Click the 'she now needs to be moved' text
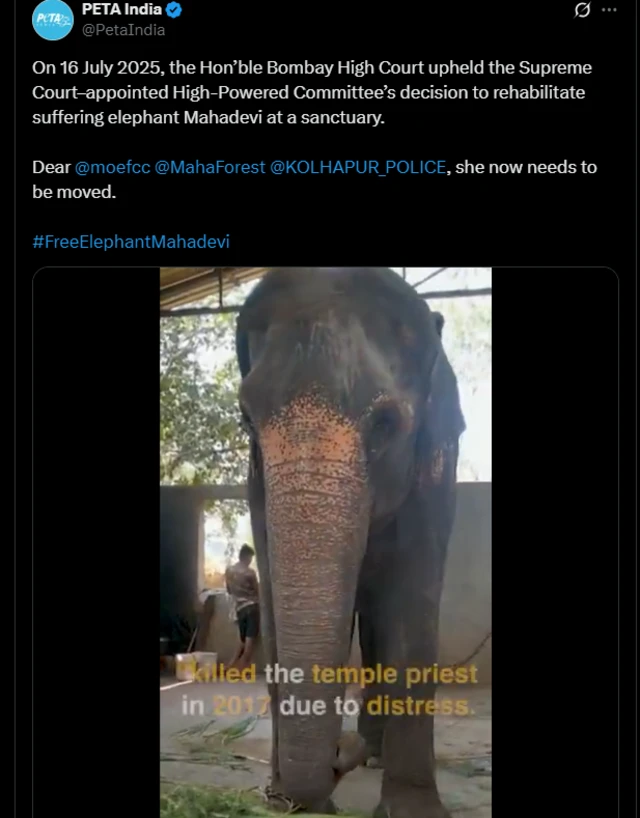Viewport: 640px width, 818px height. point(520,167)
